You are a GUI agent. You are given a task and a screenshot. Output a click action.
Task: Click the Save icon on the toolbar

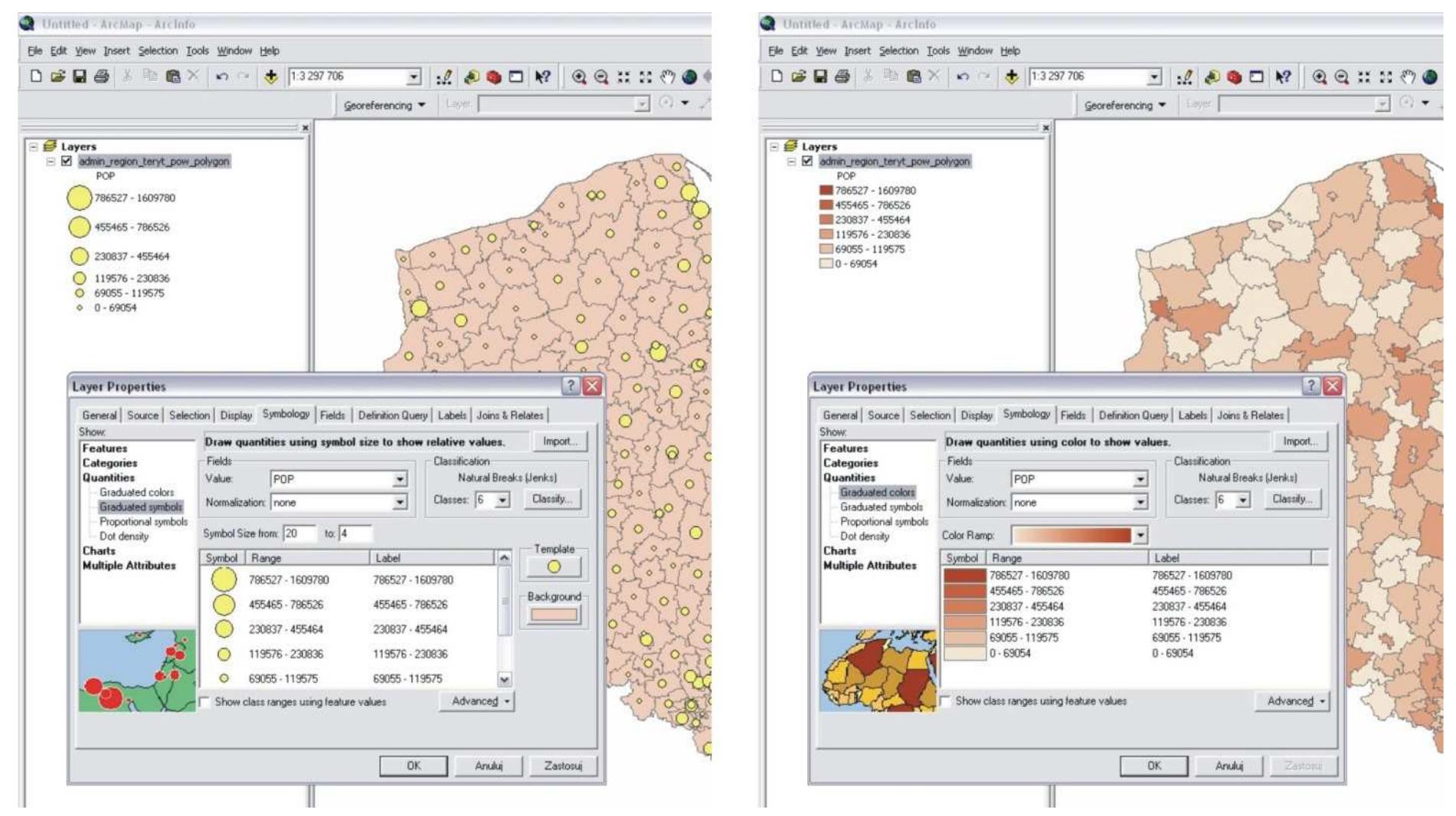click(x=79, y=77)
